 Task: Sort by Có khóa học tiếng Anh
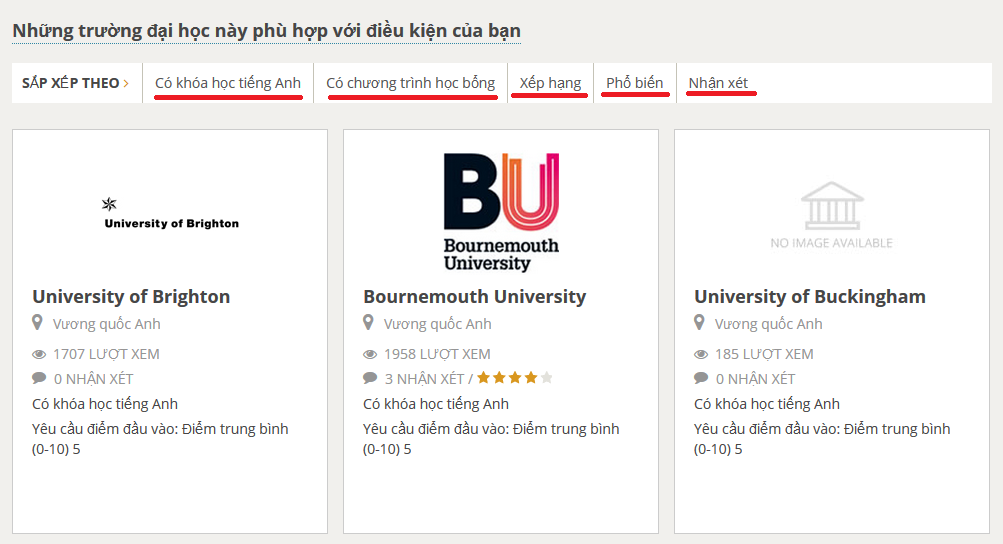point(228,83)
